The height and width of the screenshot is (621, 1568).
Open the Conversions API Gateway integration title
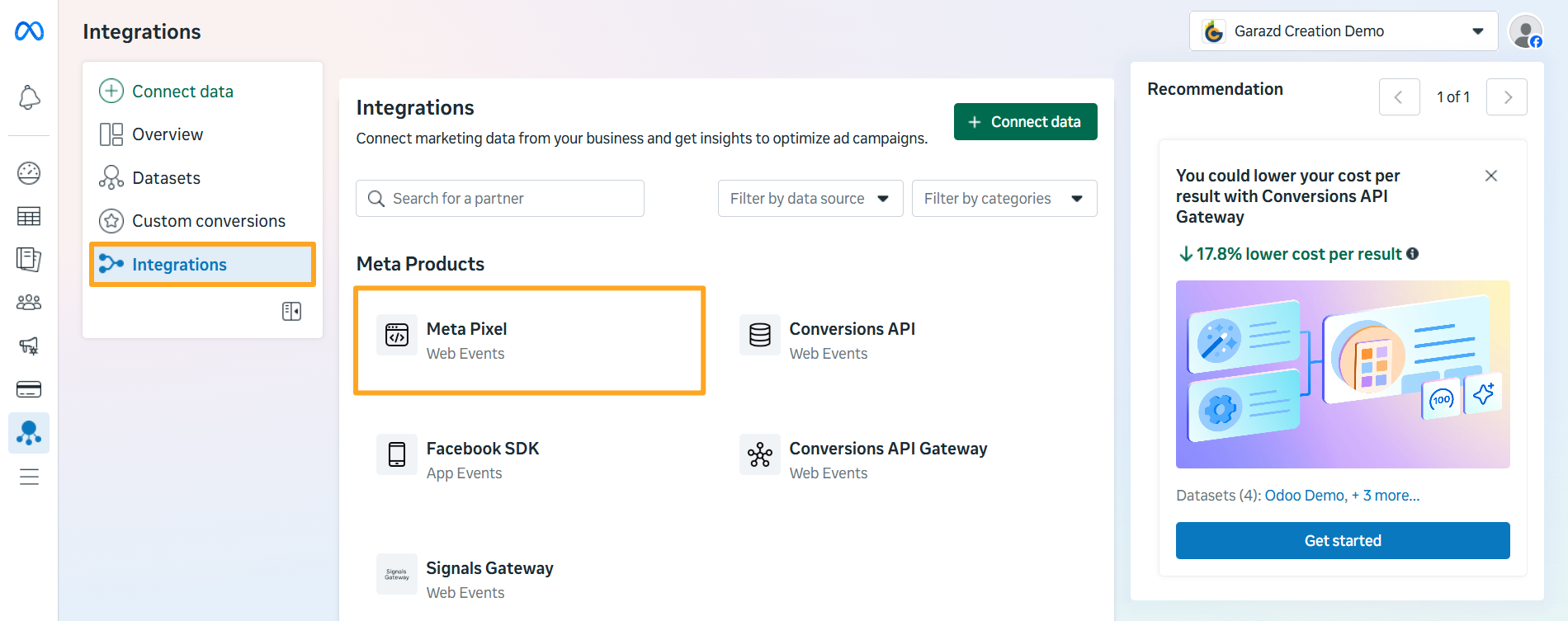coord(888,449)
